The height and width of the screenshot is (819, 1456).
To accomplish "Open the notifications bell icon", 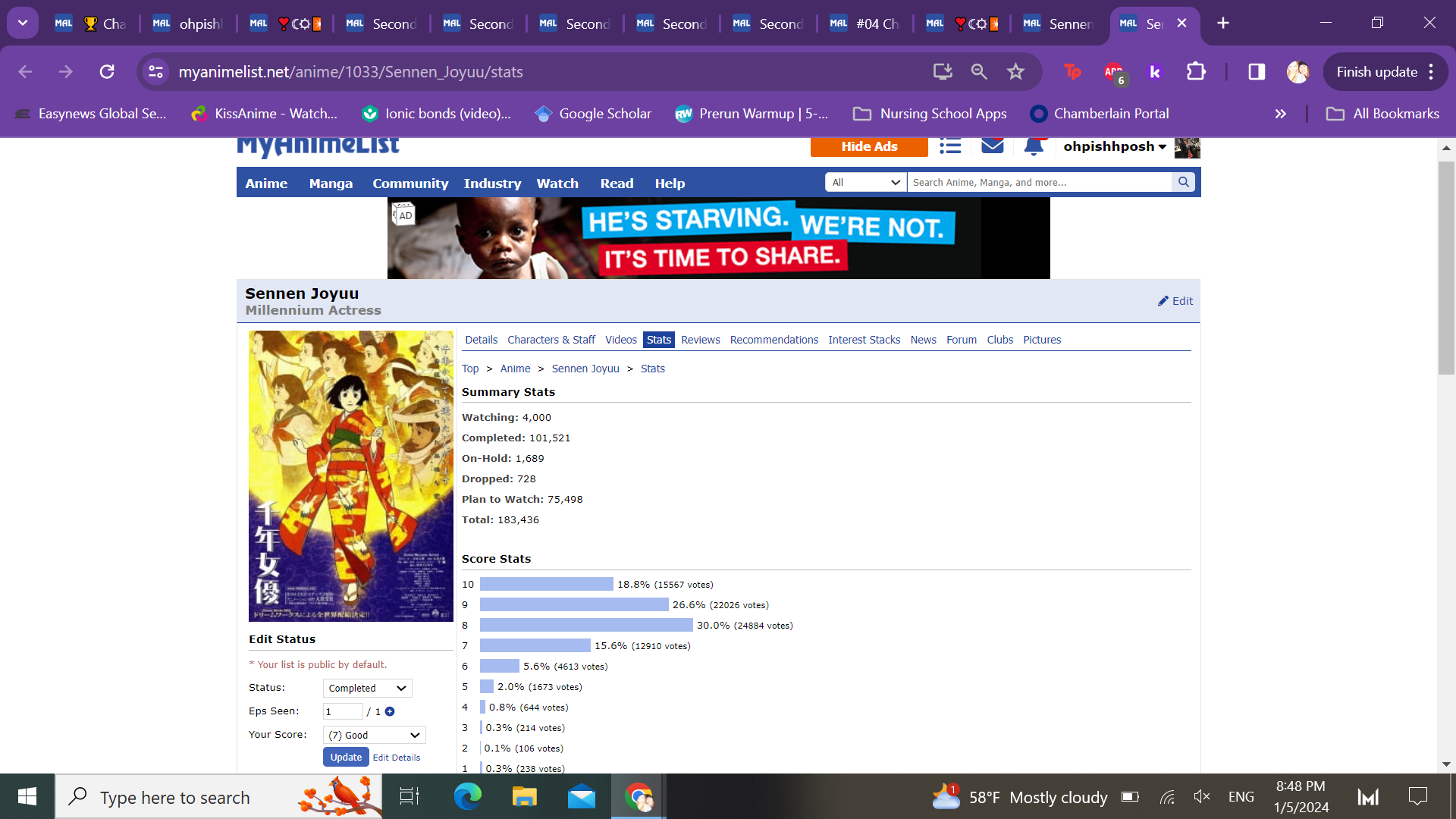I will (x=1034, y=146).
